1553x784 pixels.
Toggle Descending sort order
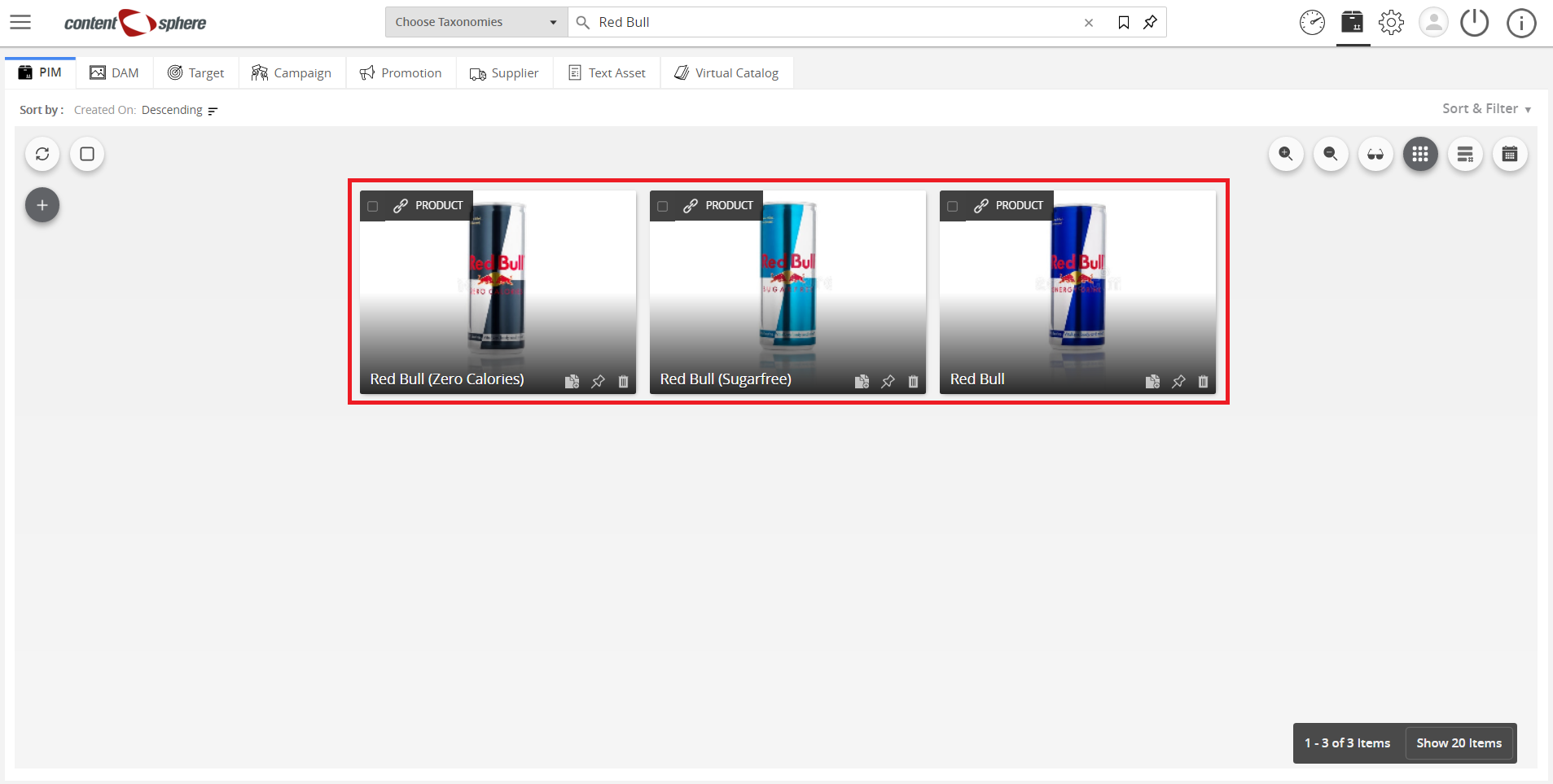180,110
